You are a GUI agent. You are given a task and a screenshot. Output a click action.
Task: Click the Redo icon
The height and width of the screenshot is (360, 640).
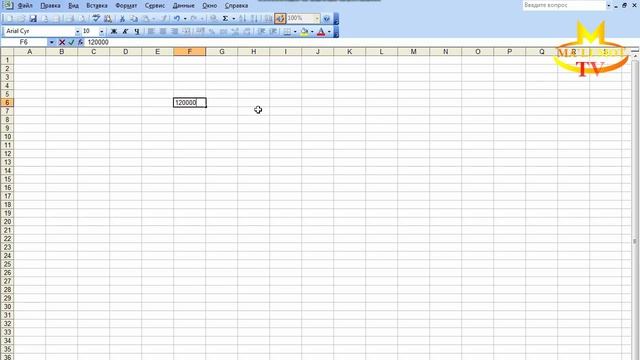(x=194, y=18)
